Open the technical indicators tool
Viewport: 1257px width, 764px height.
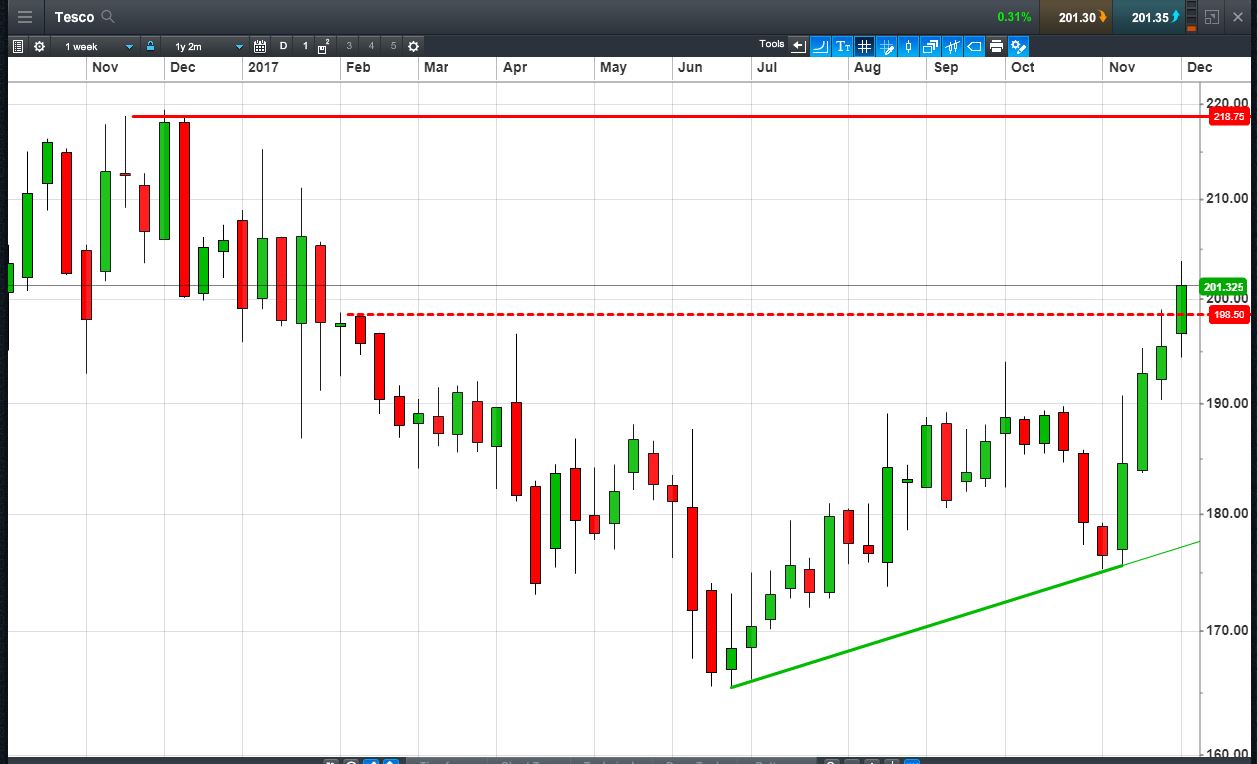click(952, 46)
